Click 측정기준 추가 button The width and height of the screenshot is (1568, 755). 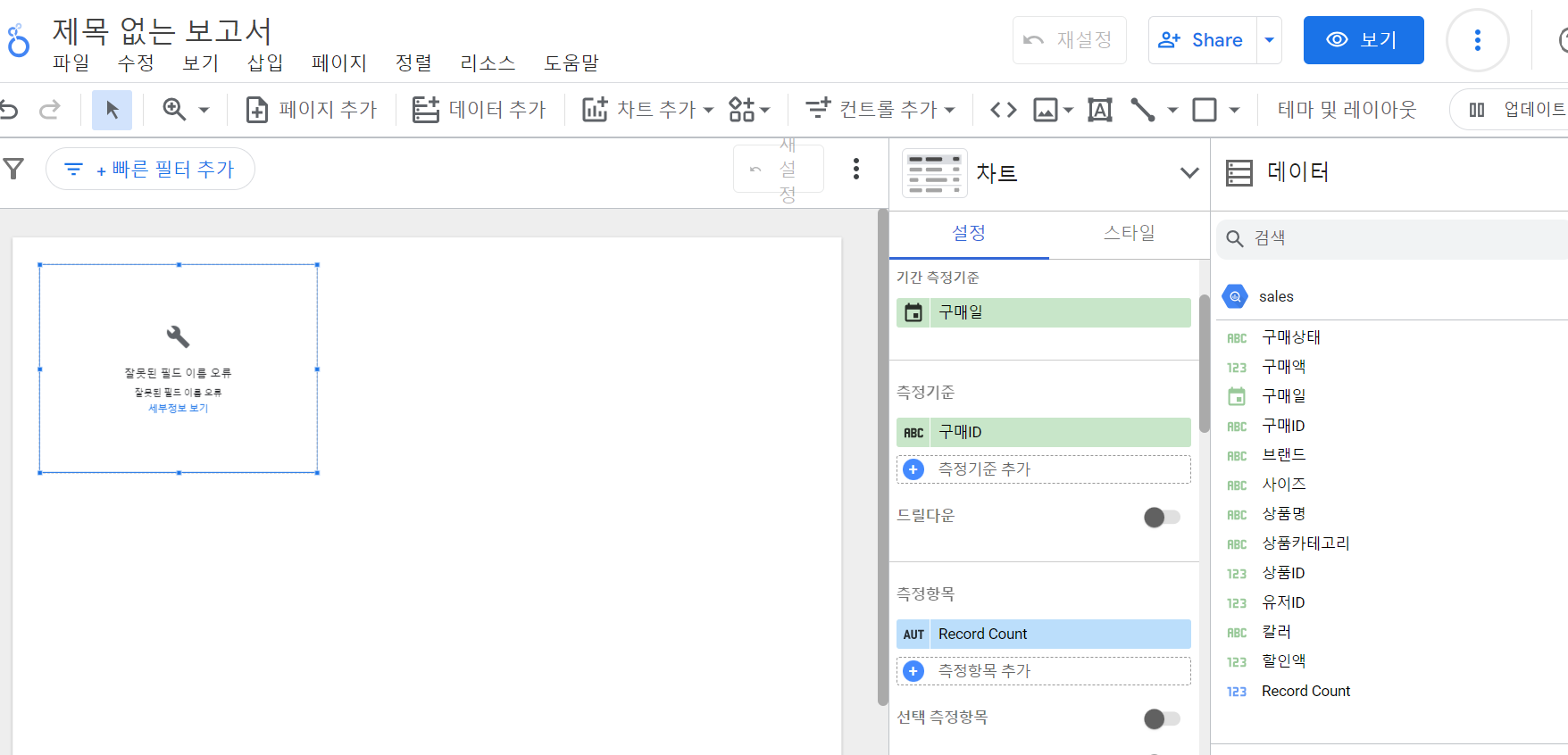click(x=1044, y=469)
